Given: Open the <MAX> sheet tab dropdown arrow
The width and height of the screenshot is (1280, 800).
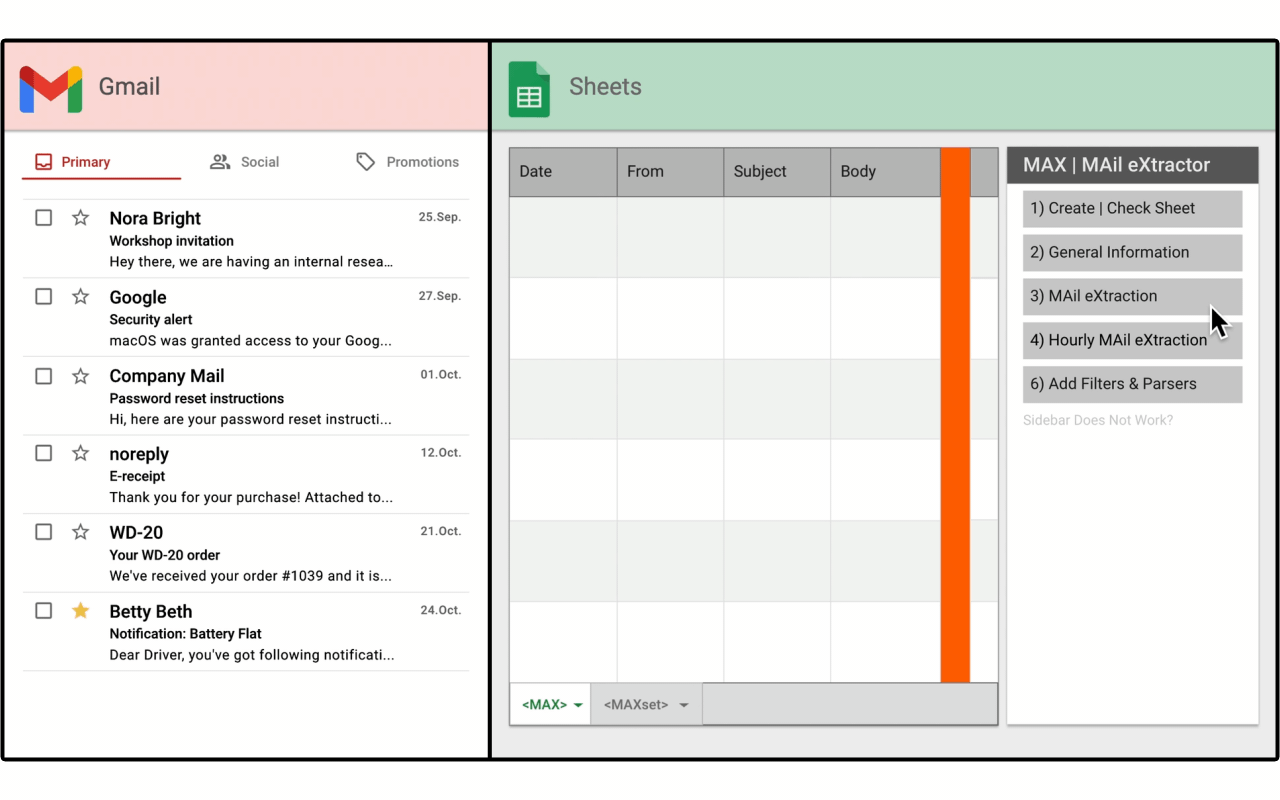Looking at the screenshot, I should (578, 706).
